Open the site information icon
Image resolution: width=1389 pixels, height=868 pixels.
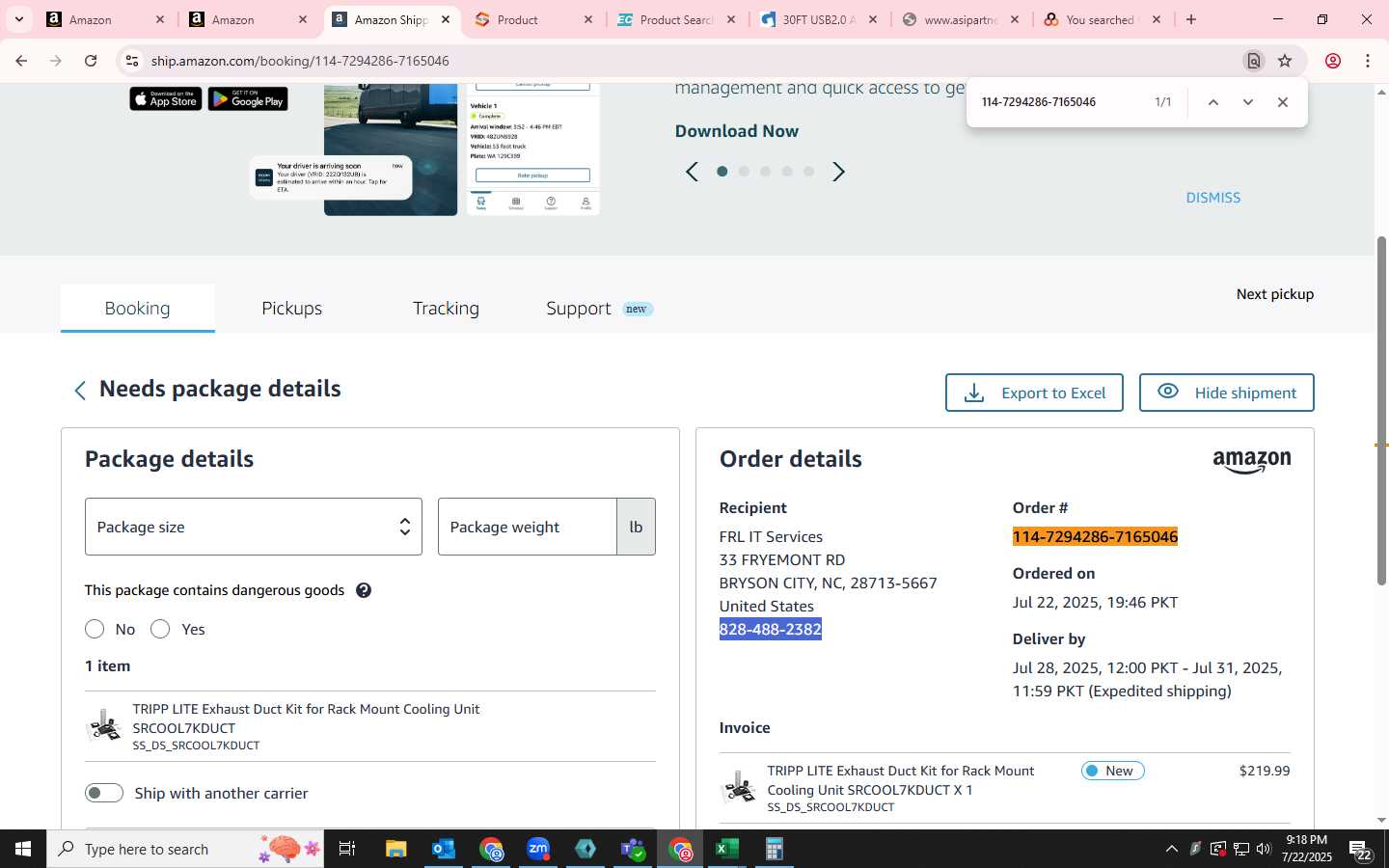coord(132,61)
